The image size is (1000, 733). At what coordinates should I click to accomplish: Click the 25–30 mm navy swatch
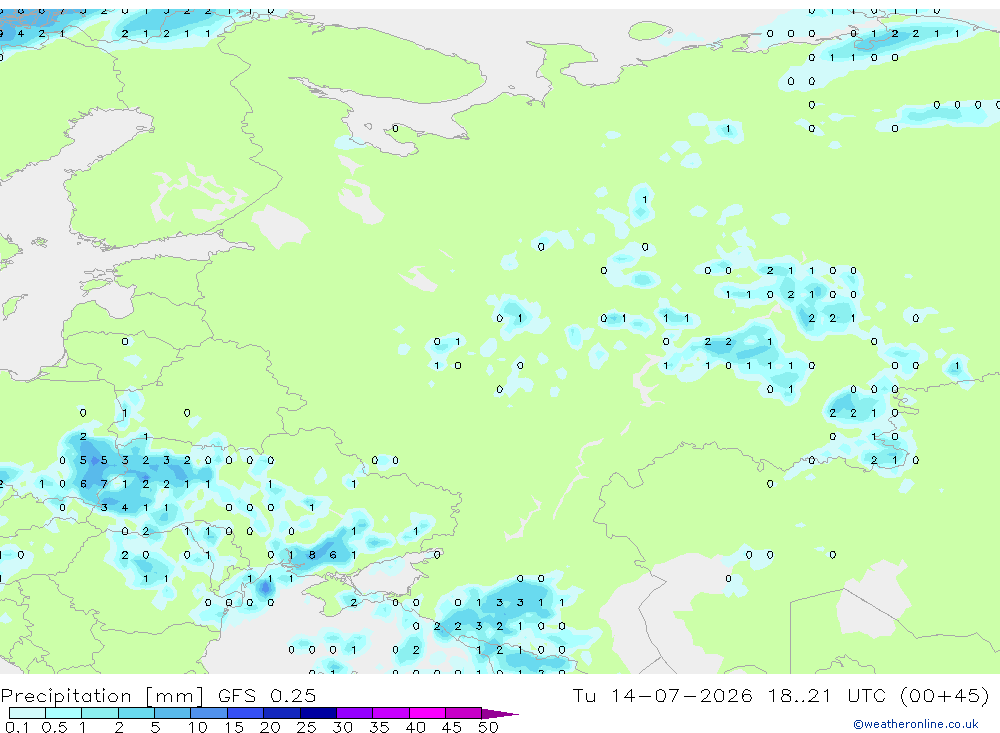[x=318, y=713]
